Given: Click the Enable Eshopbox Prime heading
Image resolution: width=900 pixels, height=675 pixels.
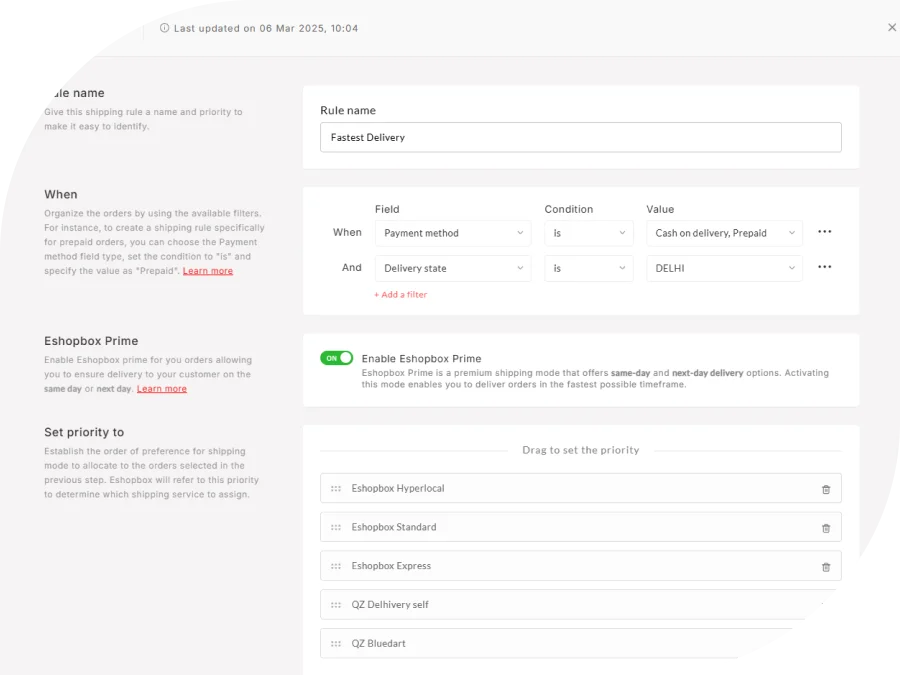Looking at the screenshot, I should pyautogui.click(x=421, y=359).
